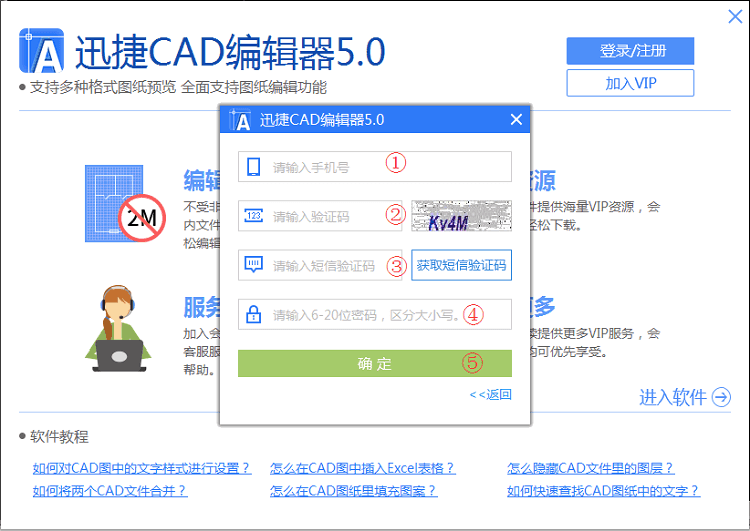Open tutorial 怎么隐藏CAD文件里的图层？

(x=591, y=468)
